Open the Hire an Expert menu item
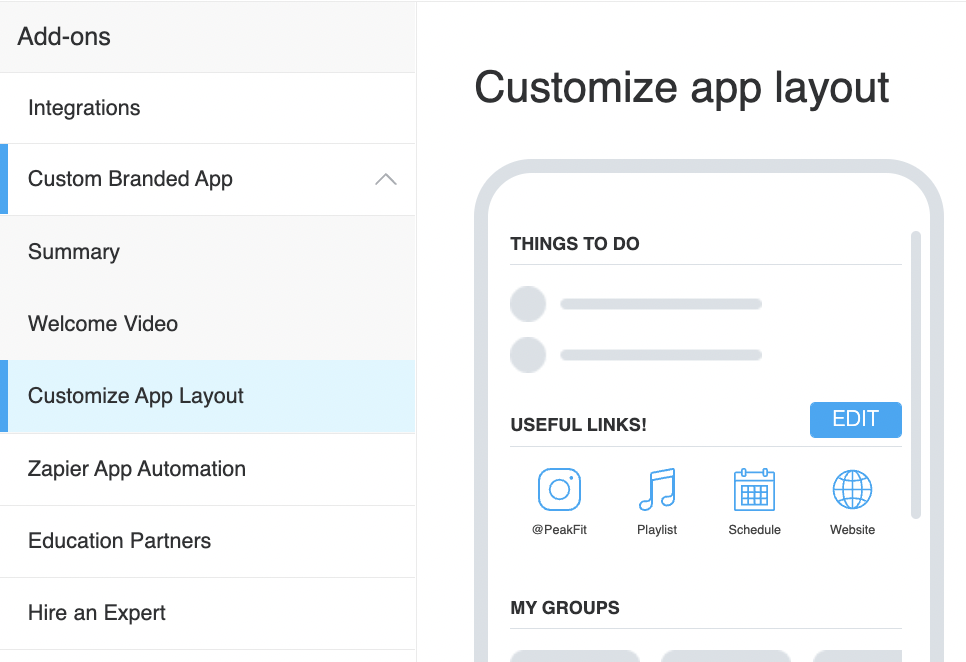This screenshot has height=662, width=966. [x=208, y=613]
